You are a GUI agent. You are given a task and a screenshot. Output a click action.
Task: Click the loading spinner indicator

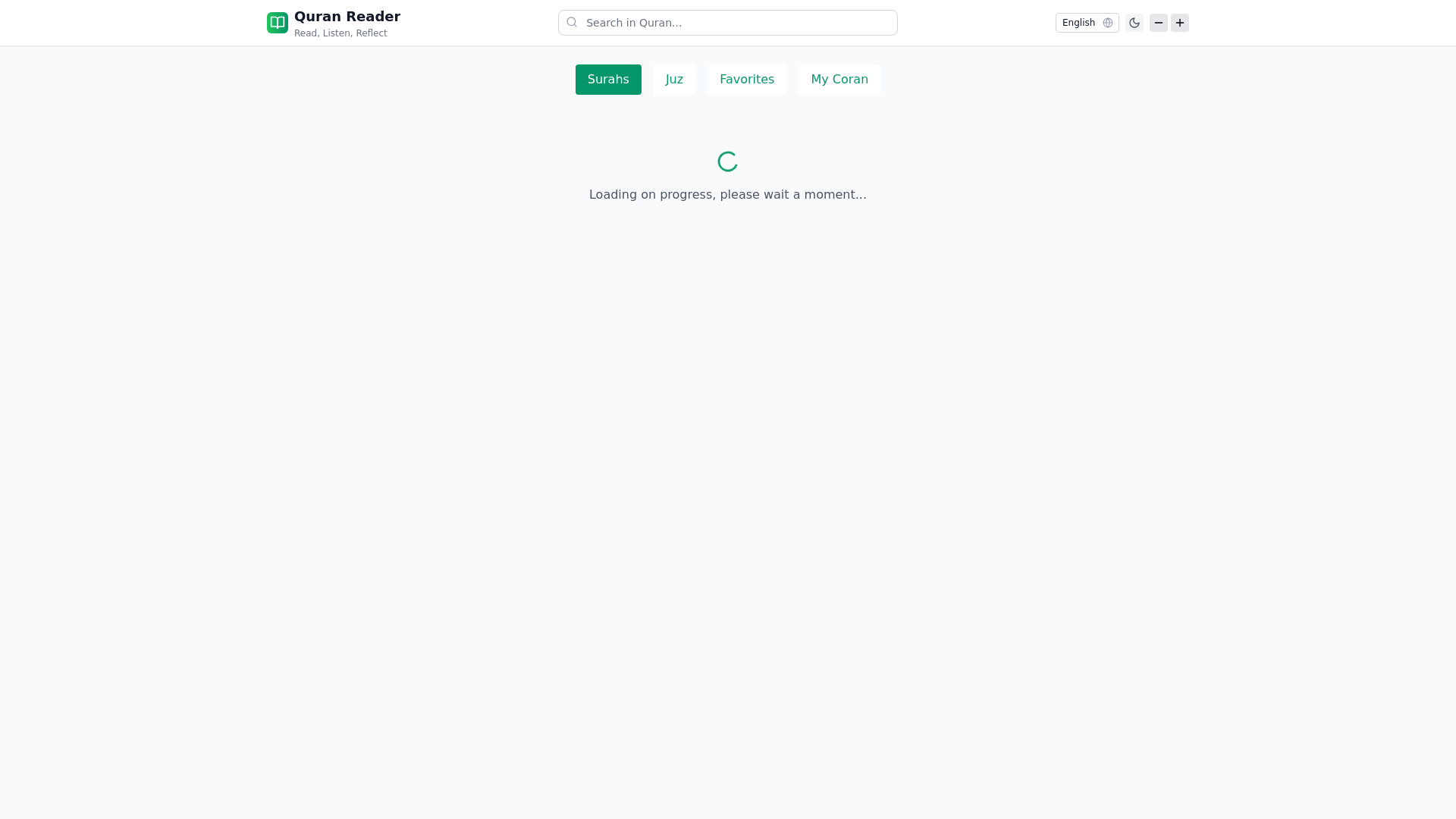tap(728, 162)
